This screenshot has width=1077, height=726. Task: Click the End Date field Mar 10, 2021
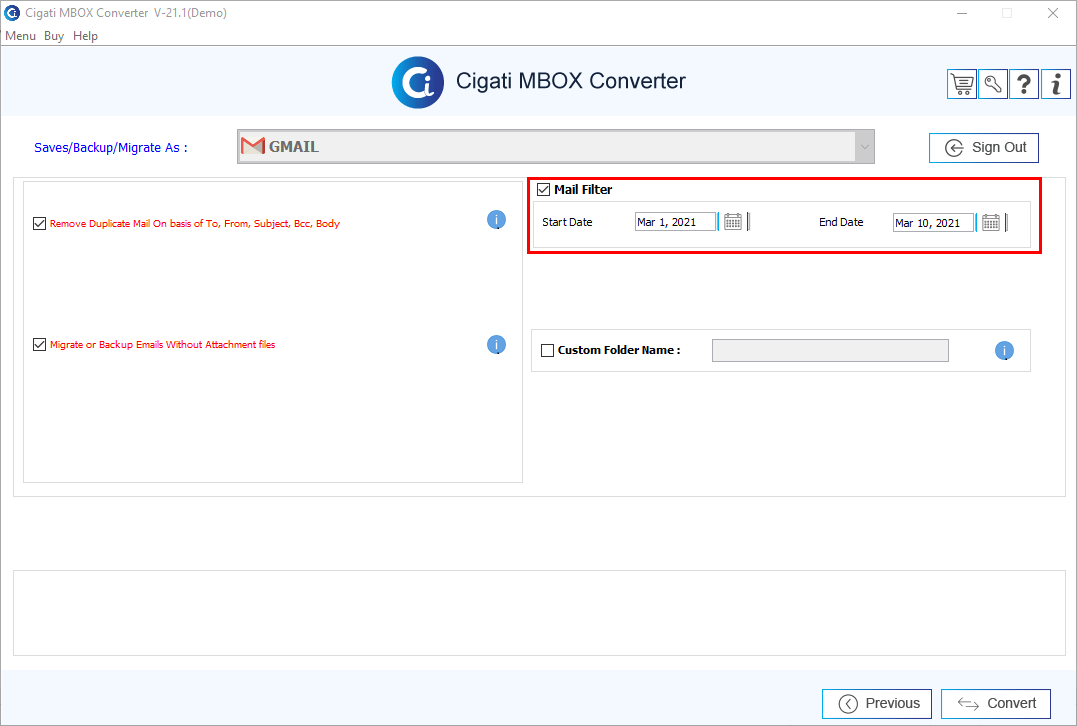pyautogui.click(x=933, y=223)
